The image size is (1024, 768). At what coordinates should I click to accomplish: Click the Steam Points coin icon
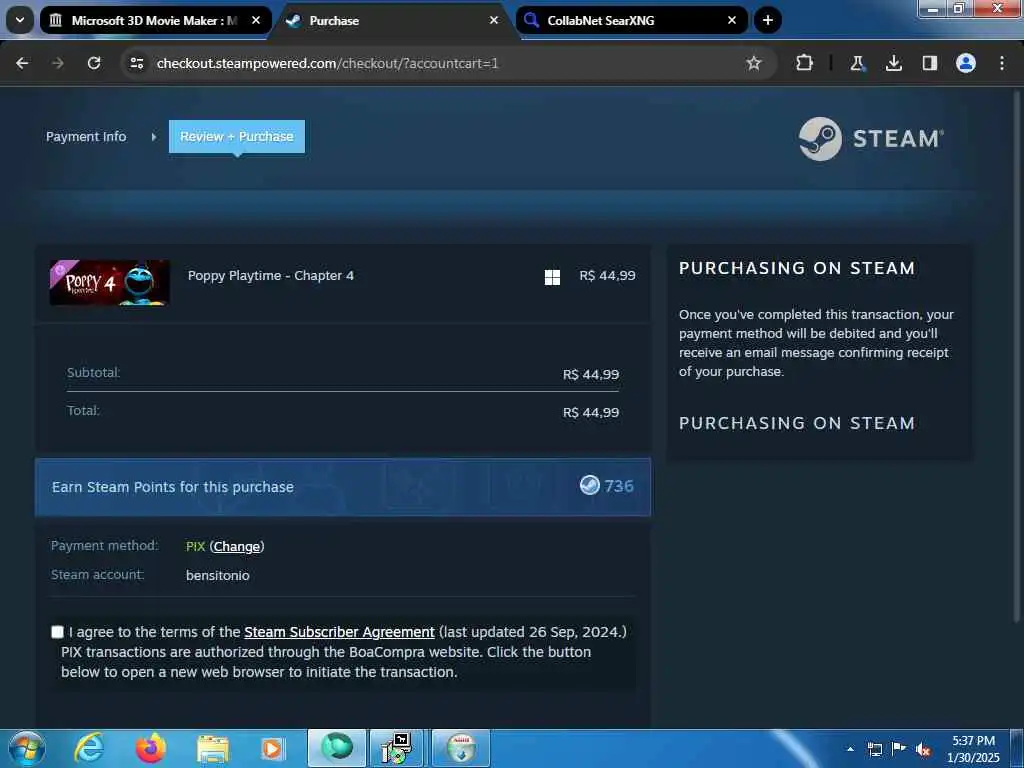coord(590,485)
